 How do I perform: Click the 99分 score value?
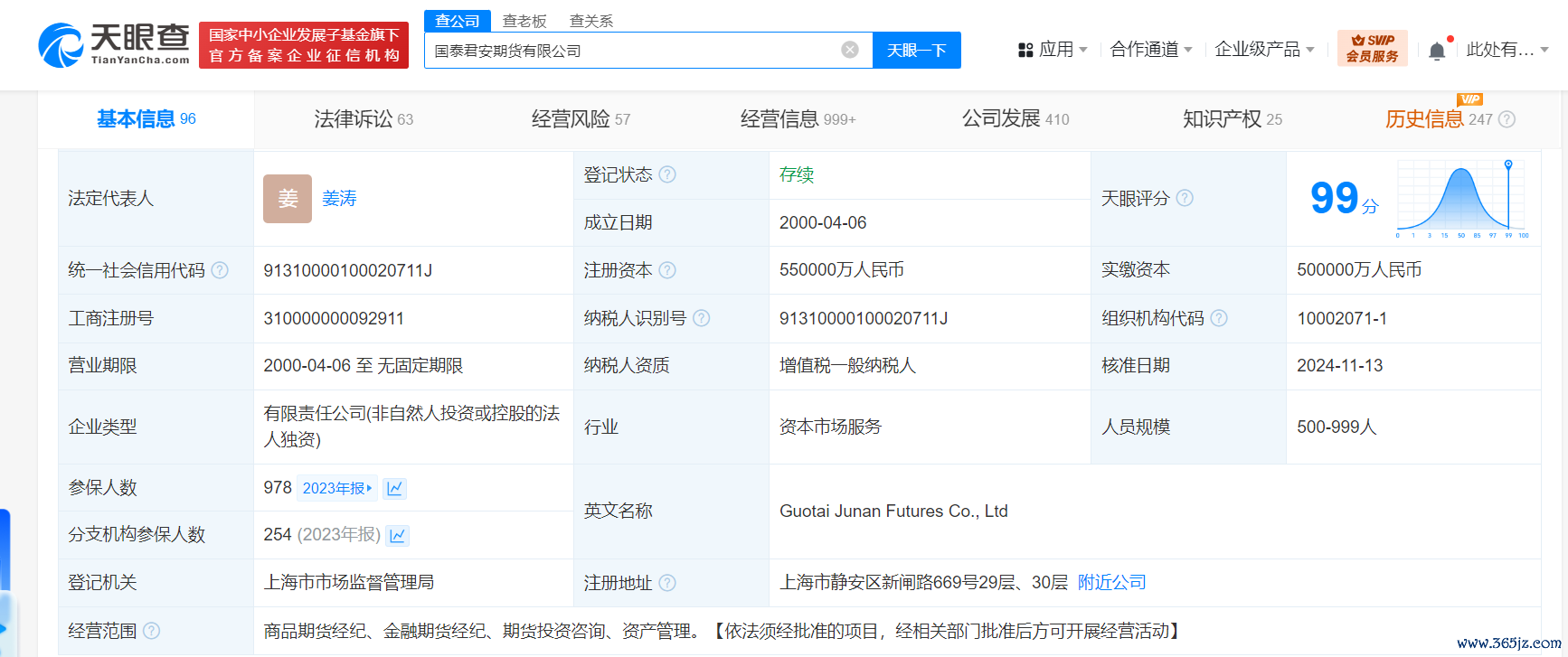click(1344, 198)
